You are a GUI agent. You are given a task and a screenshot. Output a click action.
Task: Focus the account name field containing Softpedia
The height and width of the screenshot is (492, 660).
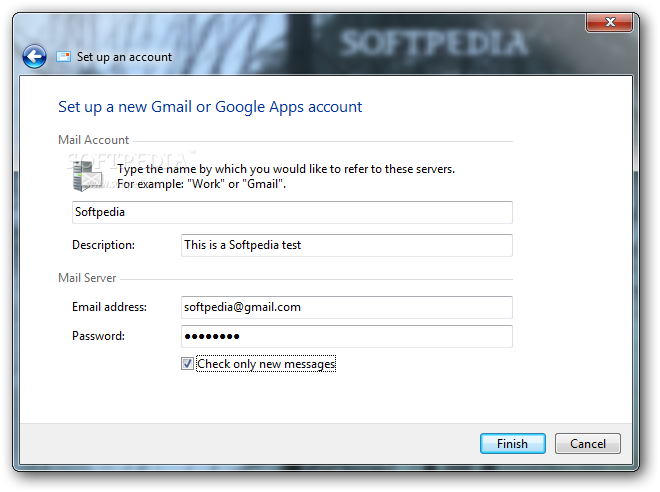coord(292,212)
